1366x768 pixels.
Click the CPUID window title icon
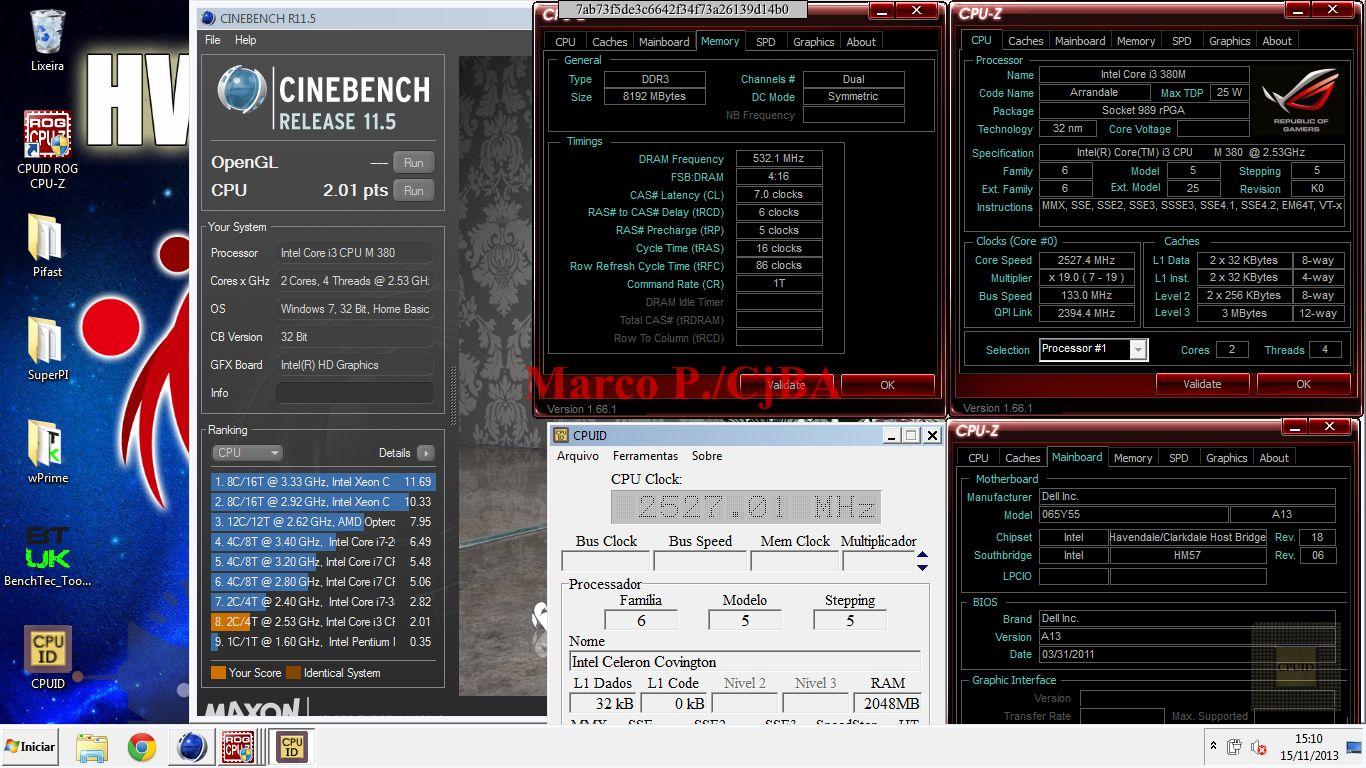(561, 435)
